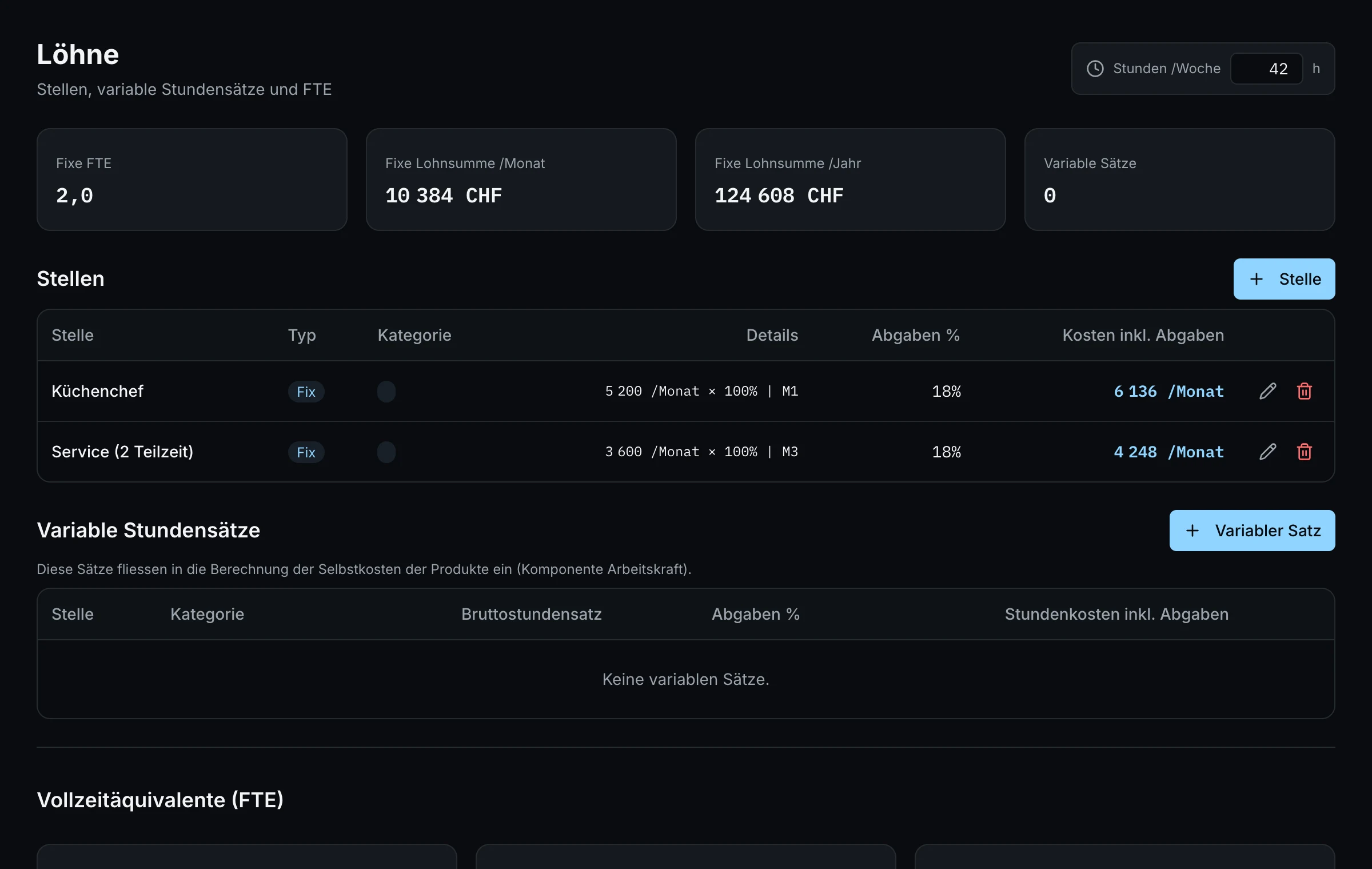Image resolution: width=1372 pixels, height=869 pixels.
Task: Click the plus icon on Variabler Satz button
Action: (x=1192, y=531)
